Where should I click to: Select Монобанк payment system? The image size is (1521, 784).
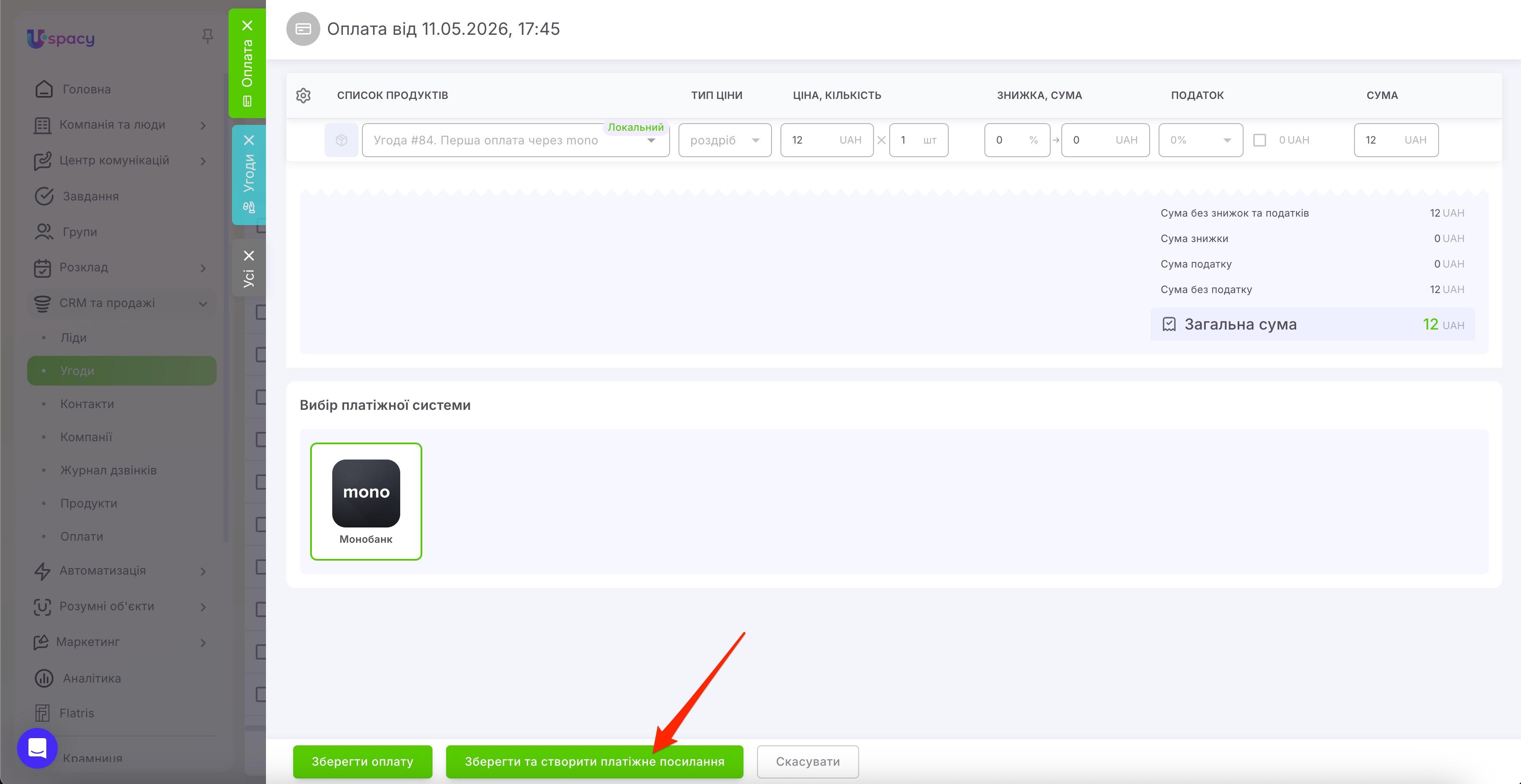366,501
